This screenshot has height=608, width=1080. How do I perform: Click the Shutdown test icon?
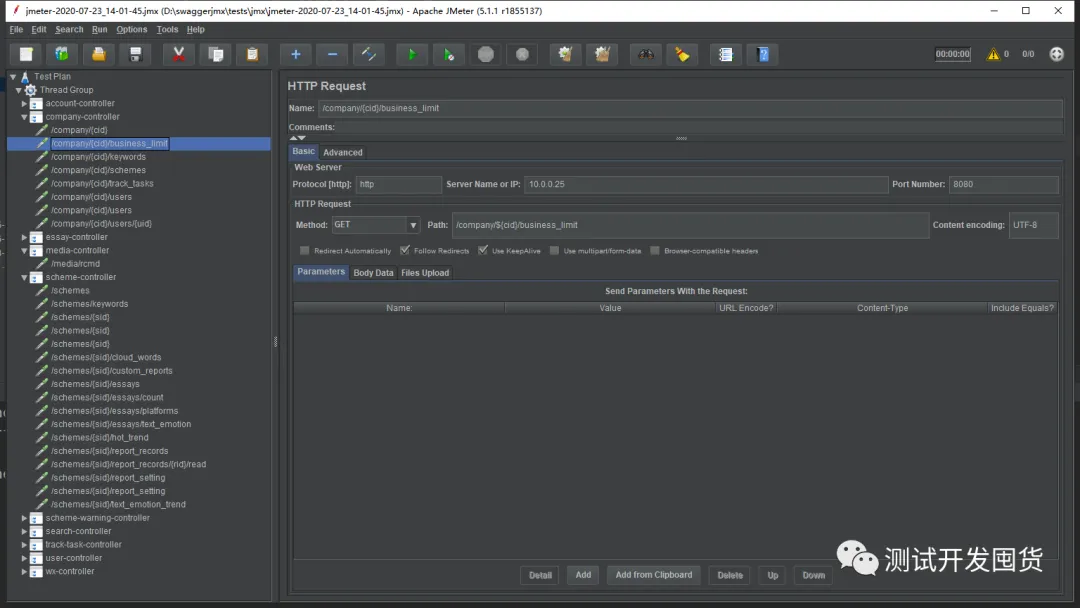click(522, 54)
